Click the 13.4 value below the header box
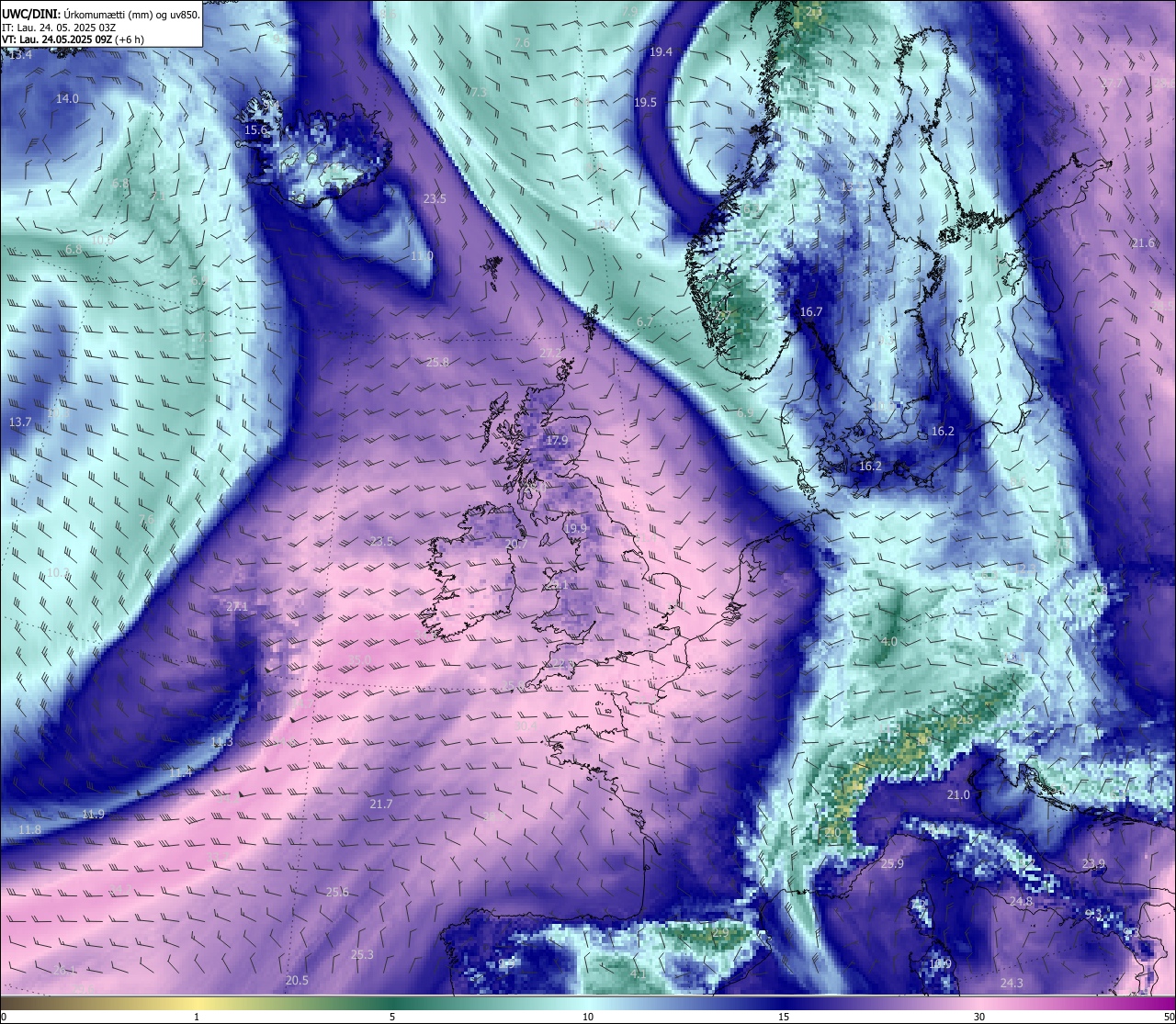Screen dimensions: 1176x1024 [x=20, y=55]
